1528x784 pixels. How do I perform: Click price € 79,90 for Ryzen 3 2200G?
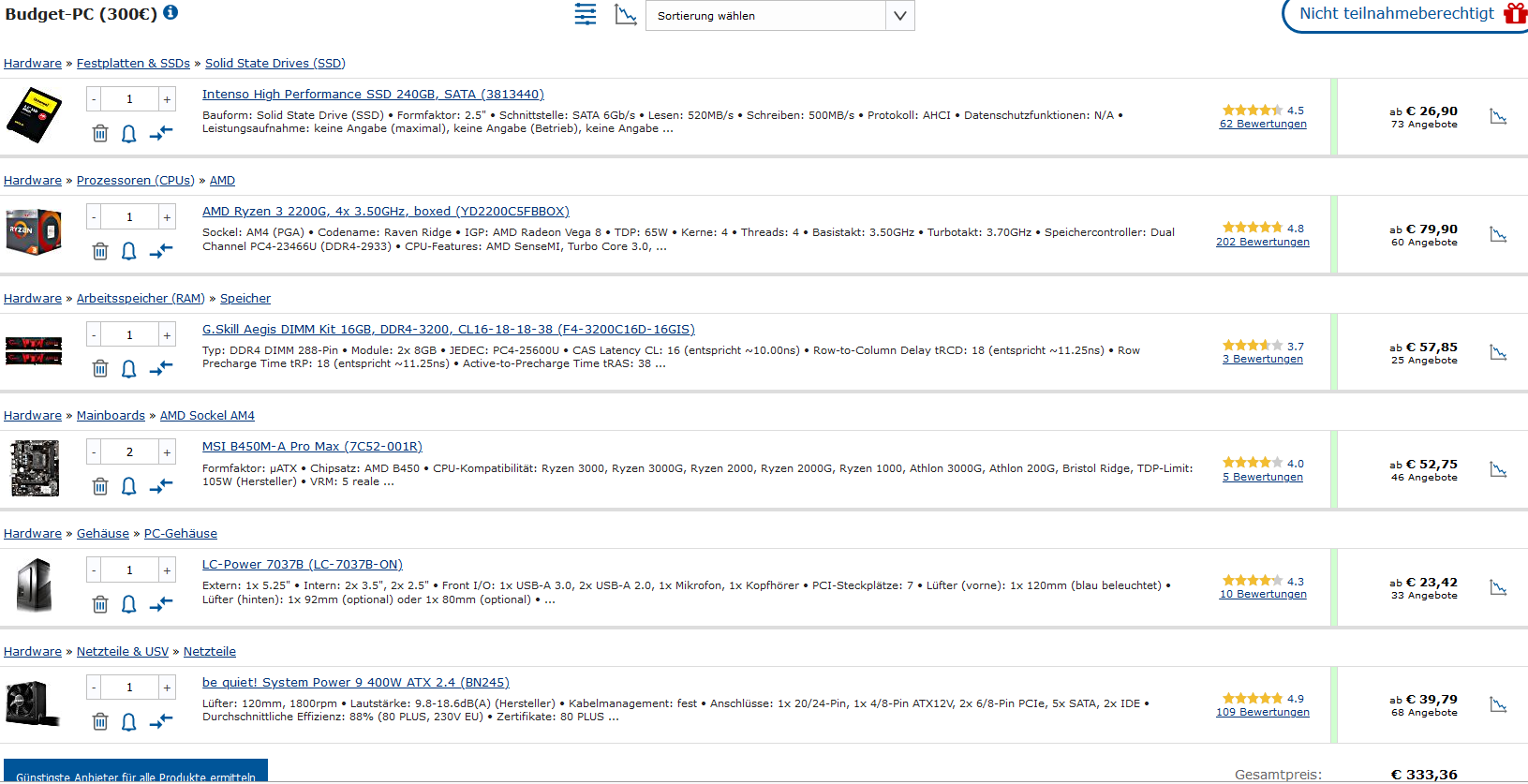pyautogui.click(x=1432, y=229)
